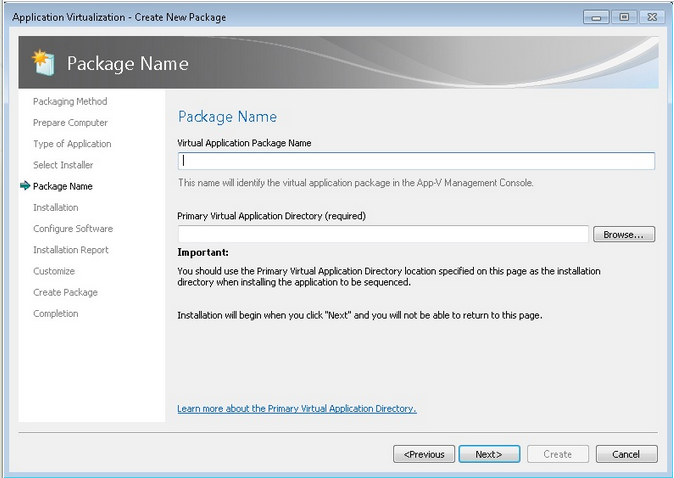Minimize the Create New Package window

598,17
